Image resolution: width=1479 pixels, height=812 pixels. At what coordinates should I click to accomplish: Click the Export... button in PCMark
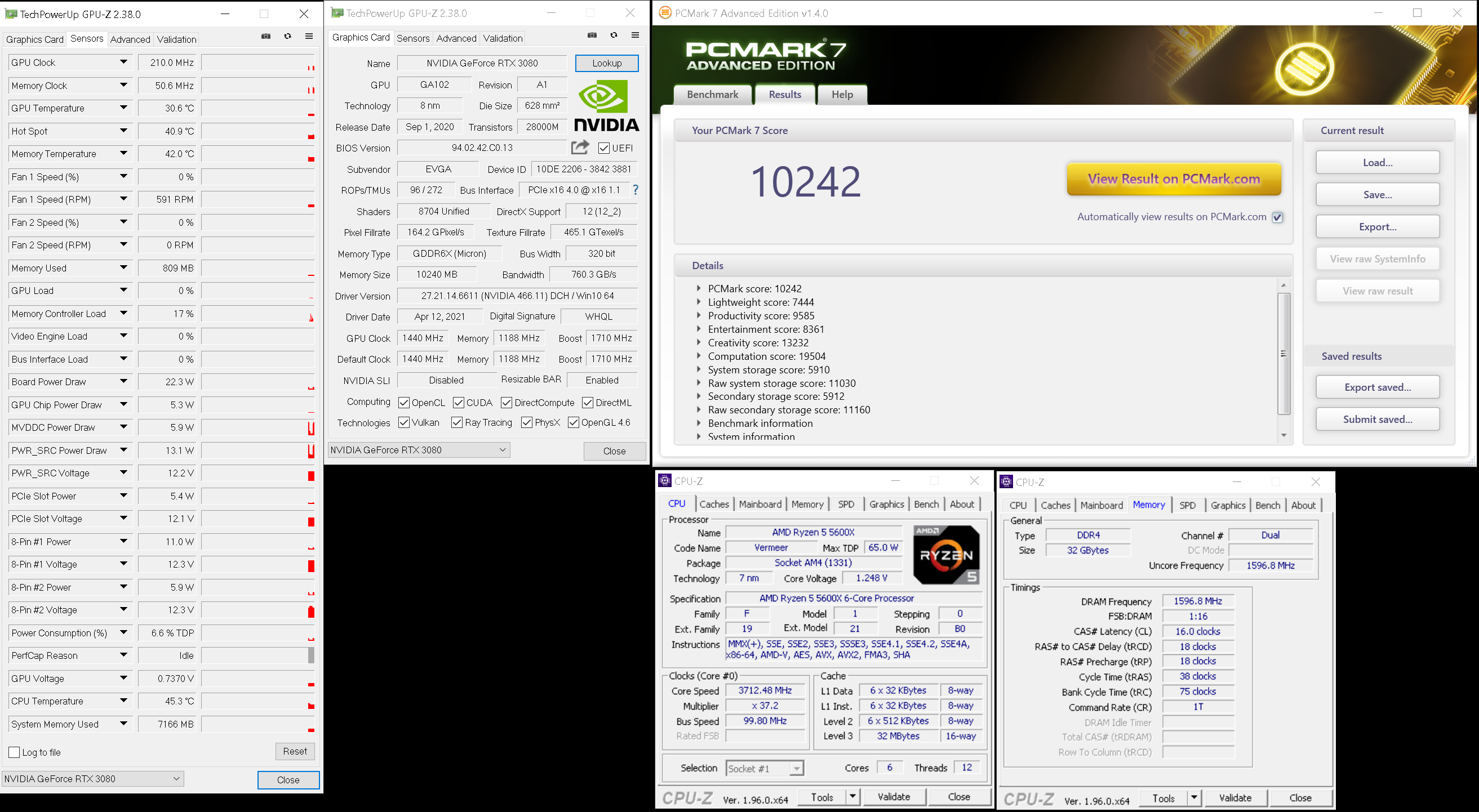[x=1378, y=227]
